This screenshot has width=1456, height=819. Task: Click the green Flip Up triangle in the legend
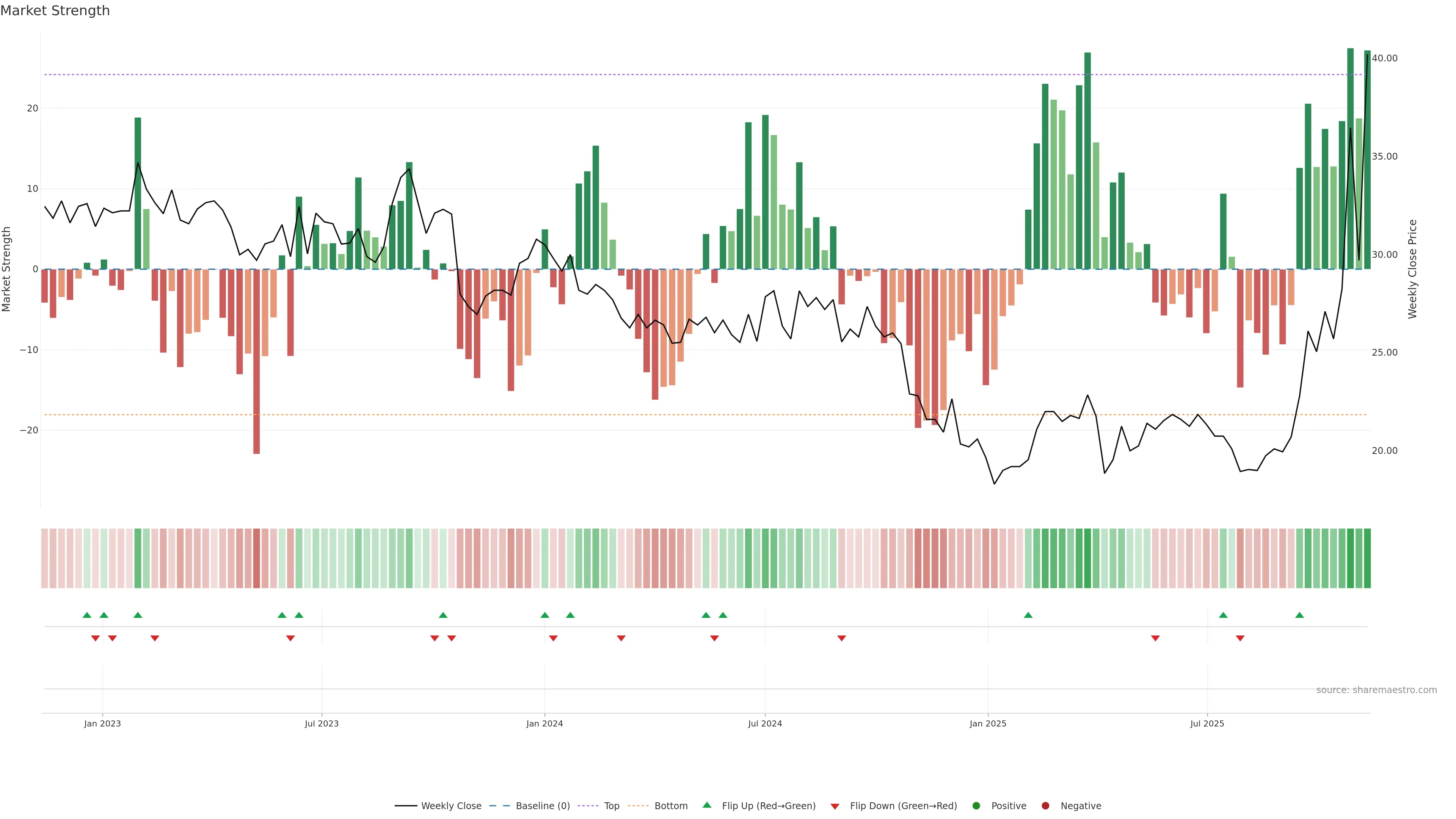pyautogui.click(x=706, y=805)
